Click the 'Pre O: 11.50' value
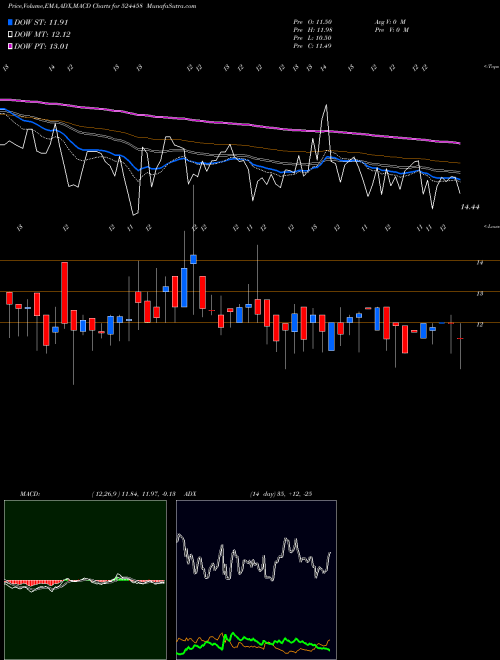500x660 pixels. (312, 22)
